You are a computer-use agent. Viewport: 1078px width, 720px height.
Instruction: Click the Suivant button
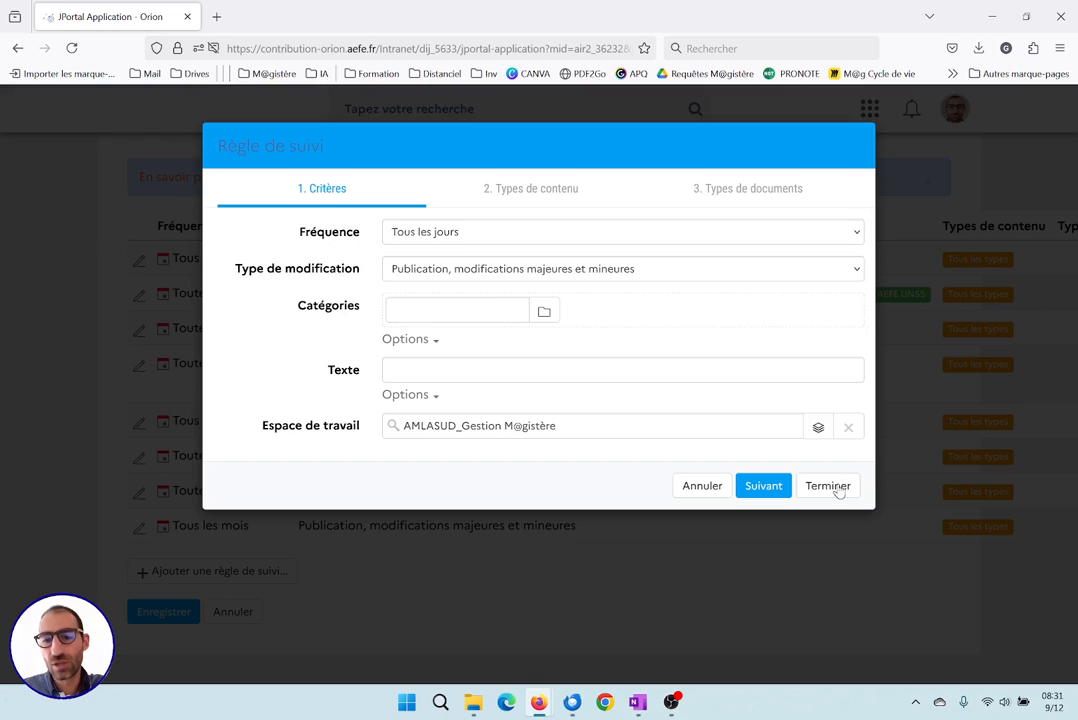763,485
